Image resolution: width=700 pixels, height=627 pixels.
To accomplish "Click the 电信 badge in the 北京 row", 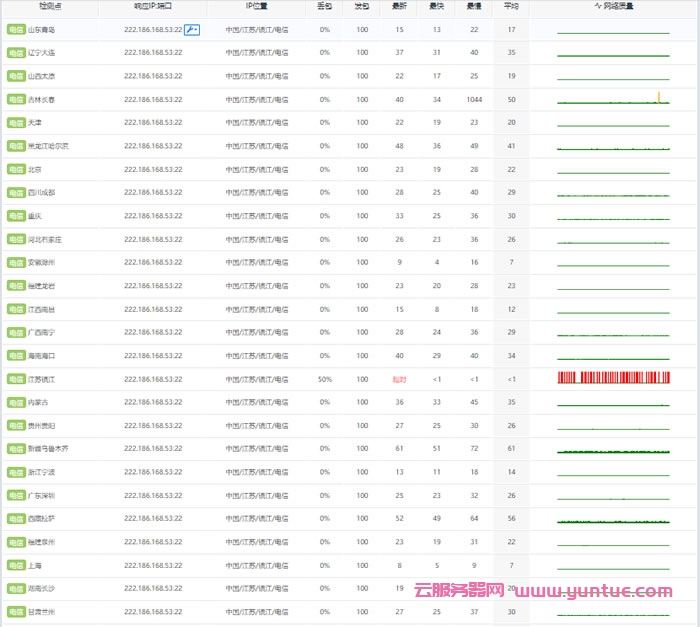I will (x=16, y=170).
